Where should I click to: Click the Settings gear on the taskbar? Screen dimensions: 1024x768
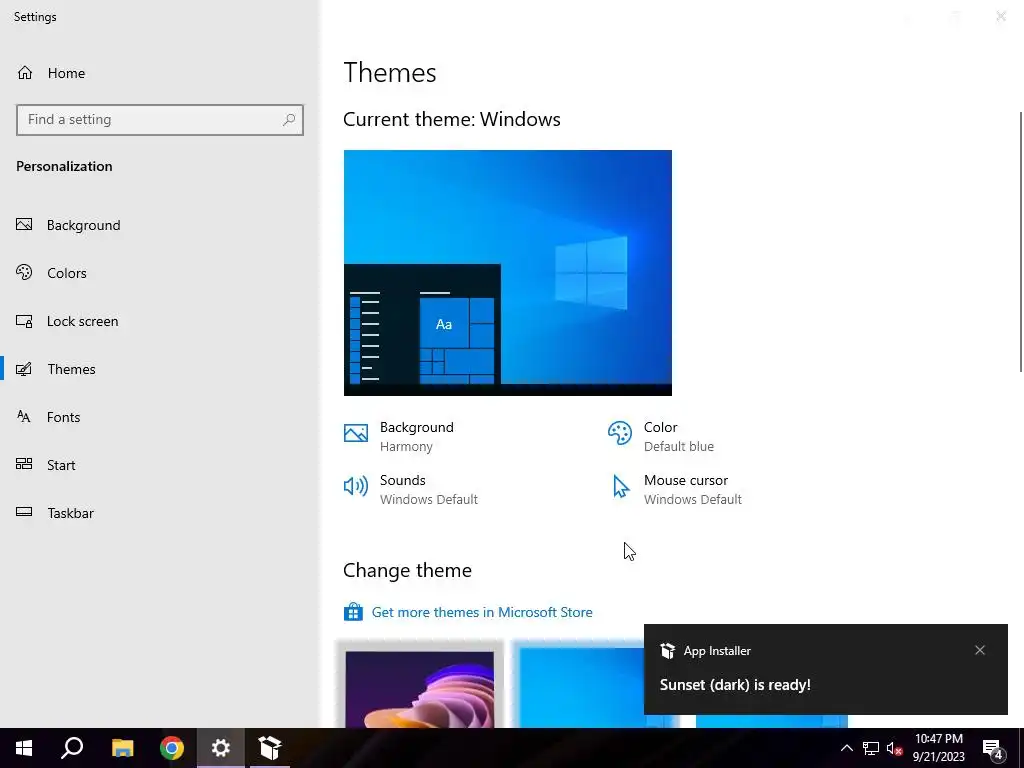(221, 748)
